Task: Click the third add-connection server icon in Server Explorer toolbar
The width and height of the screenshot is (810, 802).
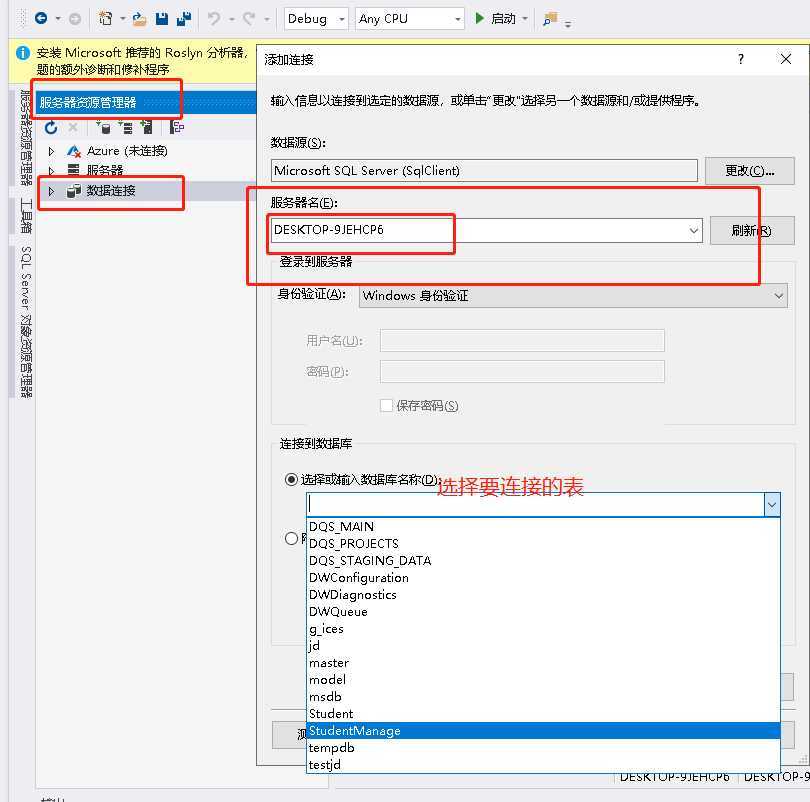Action: (147, 127)
